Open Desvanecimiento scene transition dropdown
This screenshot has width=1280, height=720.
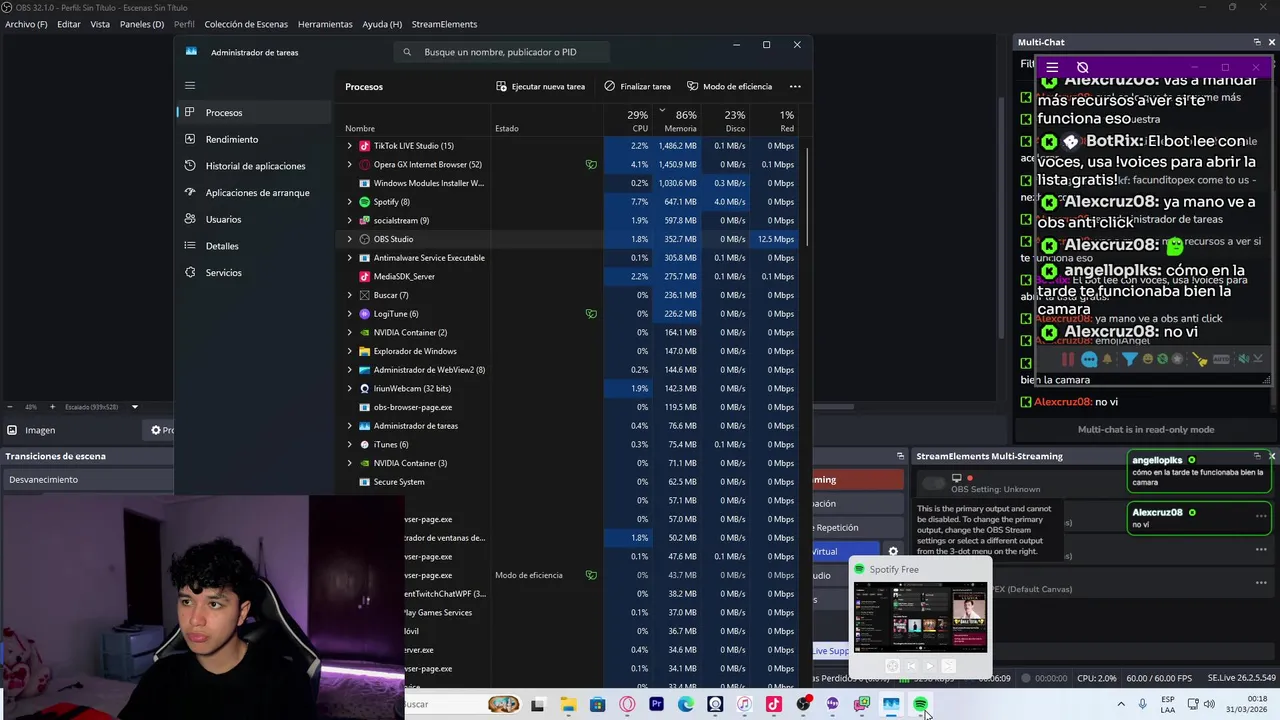[x=88, y=480]
